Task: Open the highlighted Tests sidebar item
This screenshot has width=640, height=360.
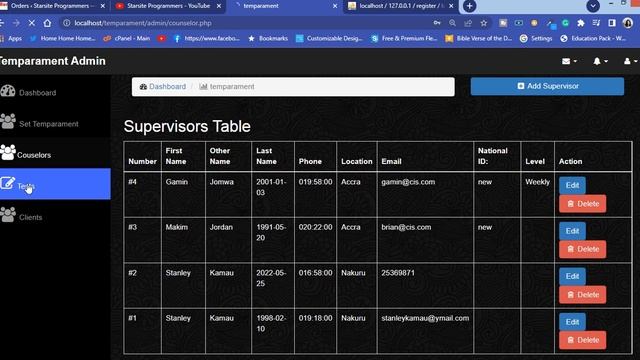Action: click(55, 184)
